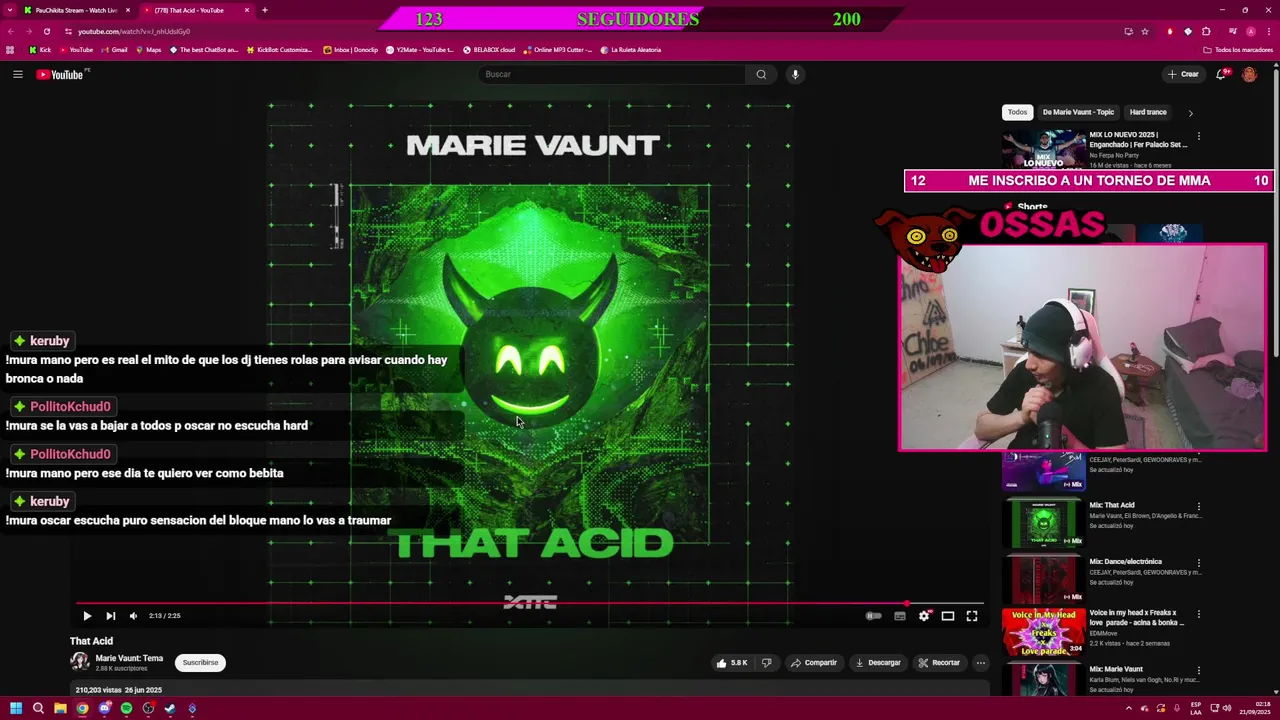
Task: Open File Explorer from the taskbar
Action: tap(60, 709)
